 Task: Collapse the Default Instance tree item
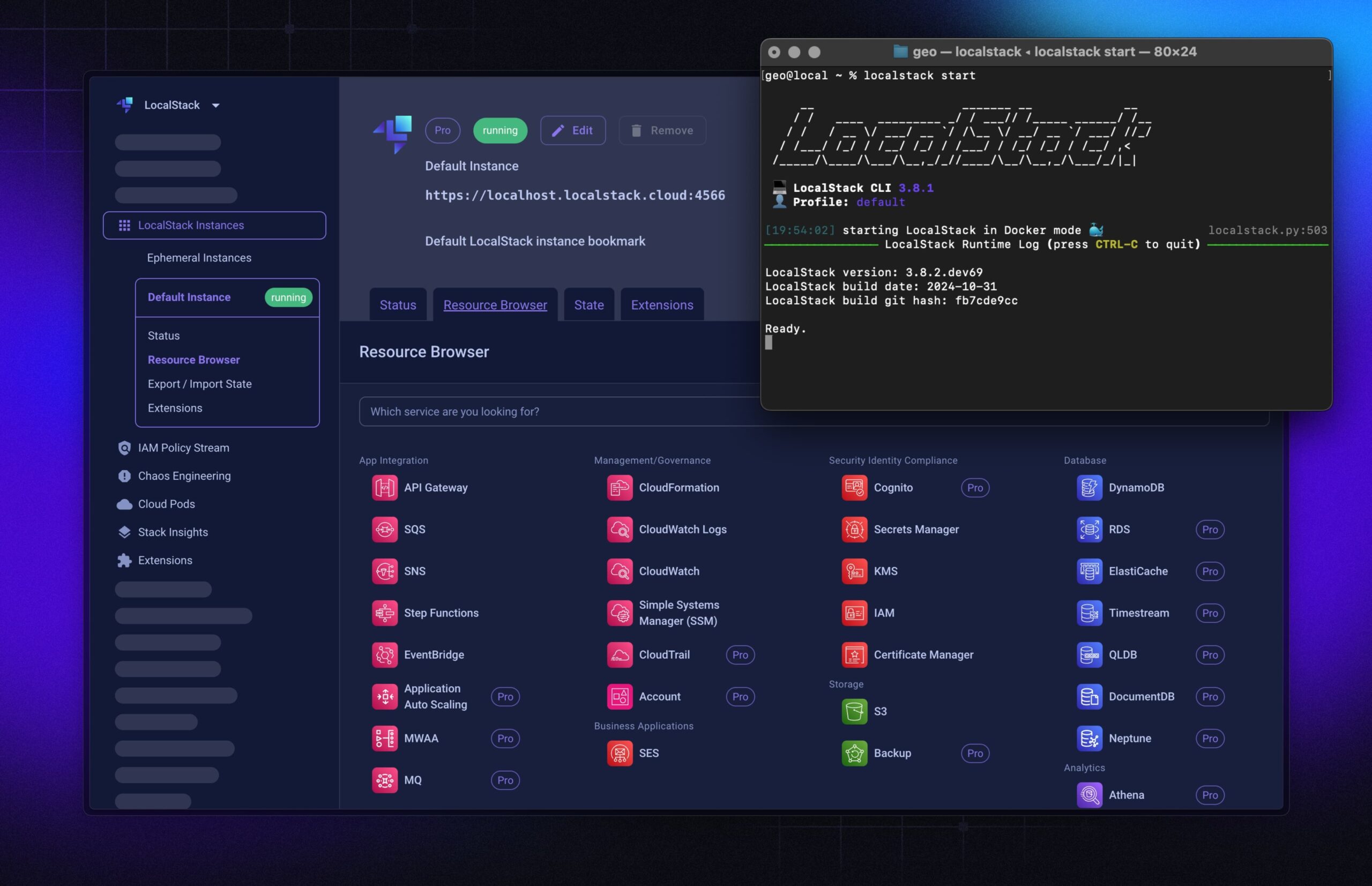tap(189, 297)
